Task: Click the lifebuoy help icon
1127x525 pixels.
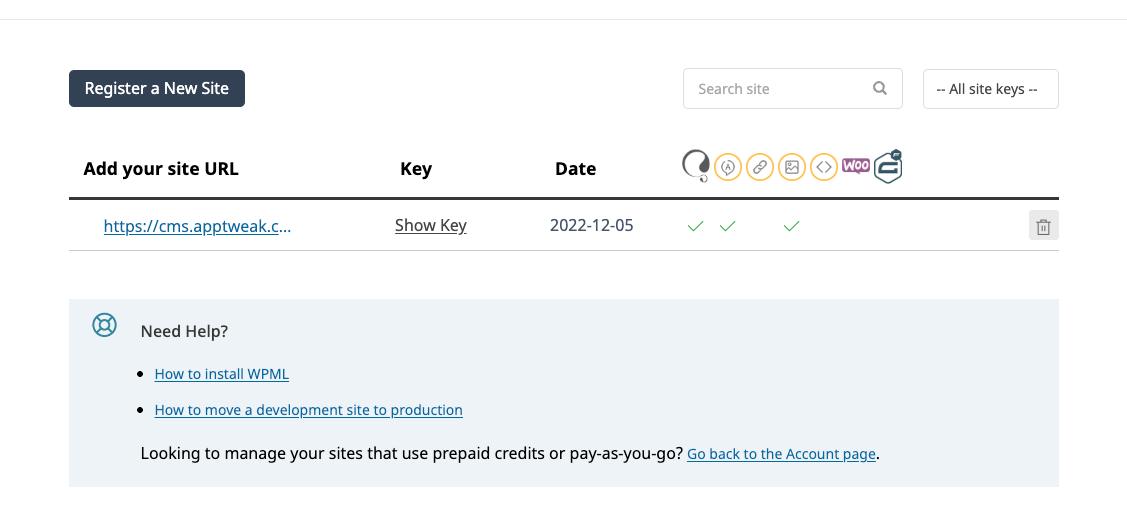Action: tap(105, 325)
